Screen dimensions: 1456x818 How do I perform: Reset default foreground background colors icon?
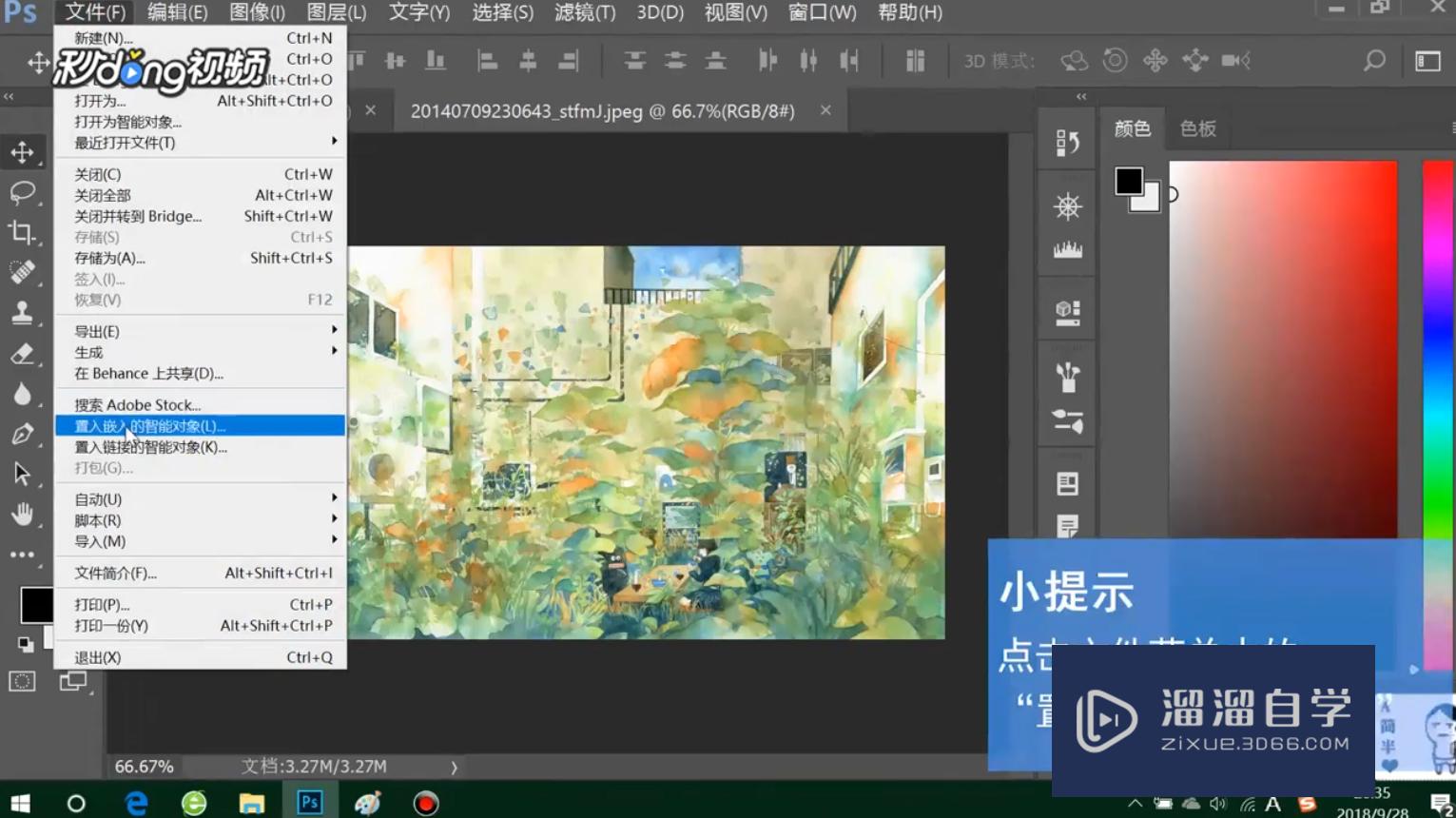26,644
